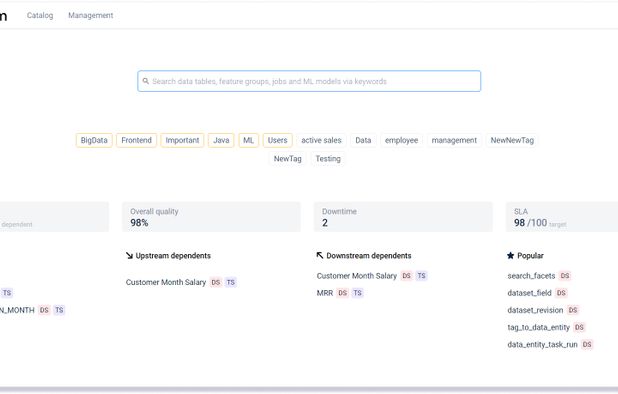Select the employee tag
The height and width of the screenshot is (394, 618).
tap(401, 140)
